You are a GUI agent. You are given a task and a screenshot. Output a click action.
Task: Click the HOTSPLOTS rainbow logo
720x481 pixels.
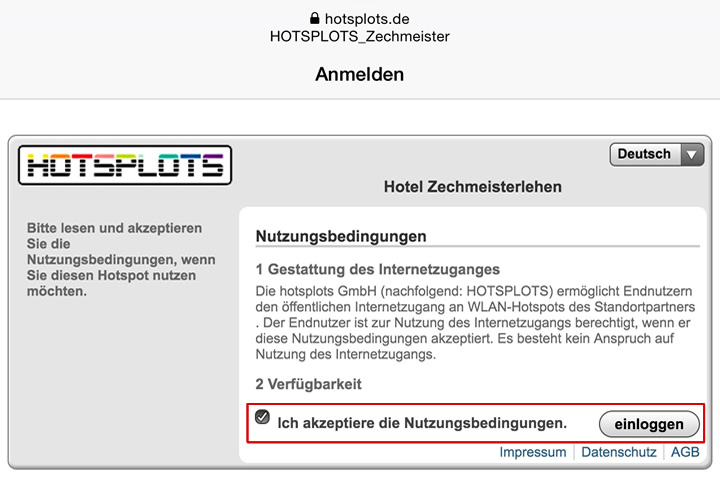tap(125, 165)
